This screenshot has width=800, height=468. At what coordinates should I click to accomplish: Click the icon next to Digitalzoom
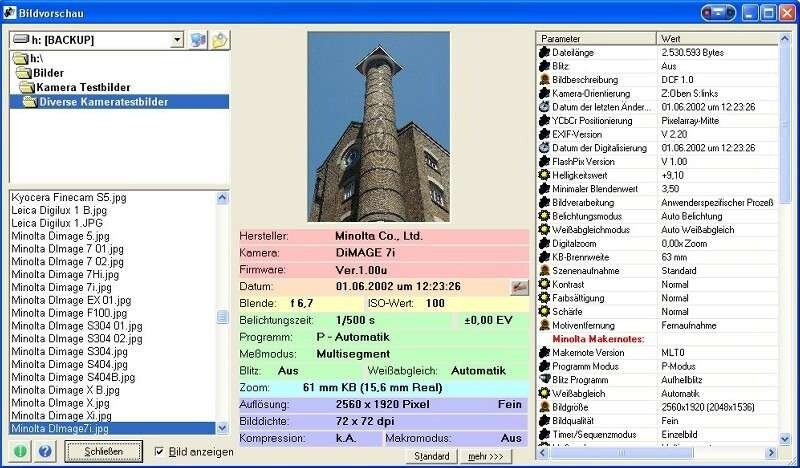[544, 243]
